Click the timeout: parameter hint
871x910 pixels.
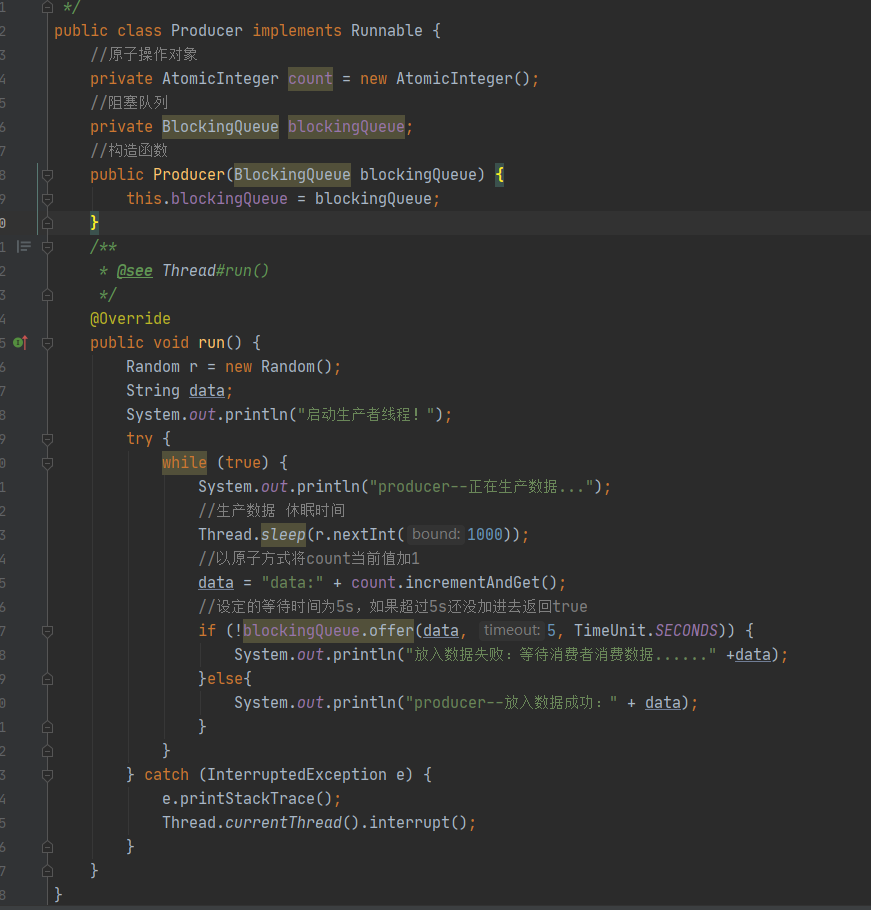[x=511, y=630]
